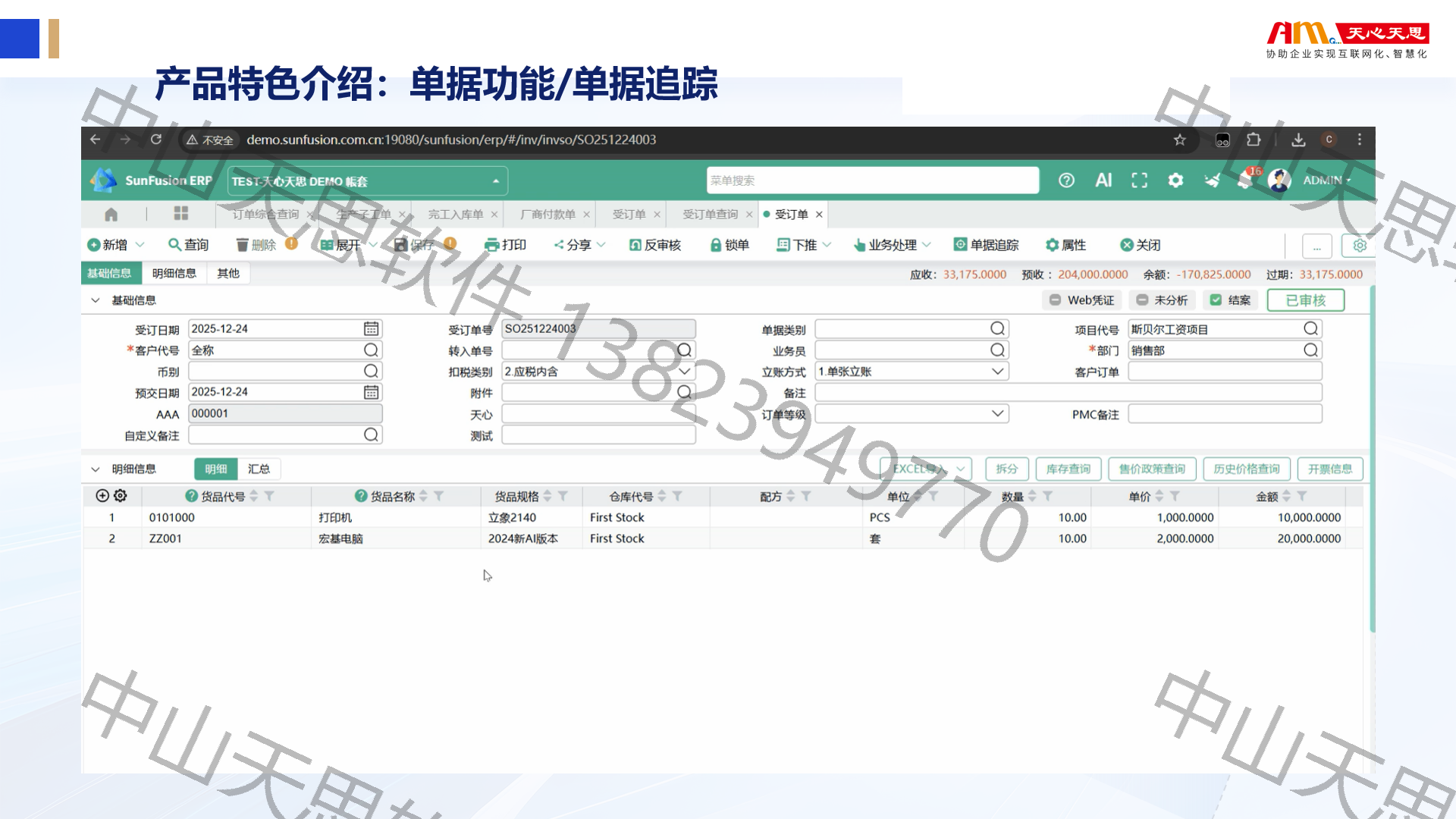Open the browser extensions puzzle icon
The height and width of the screenshot is (819, 1456).
1254,140
